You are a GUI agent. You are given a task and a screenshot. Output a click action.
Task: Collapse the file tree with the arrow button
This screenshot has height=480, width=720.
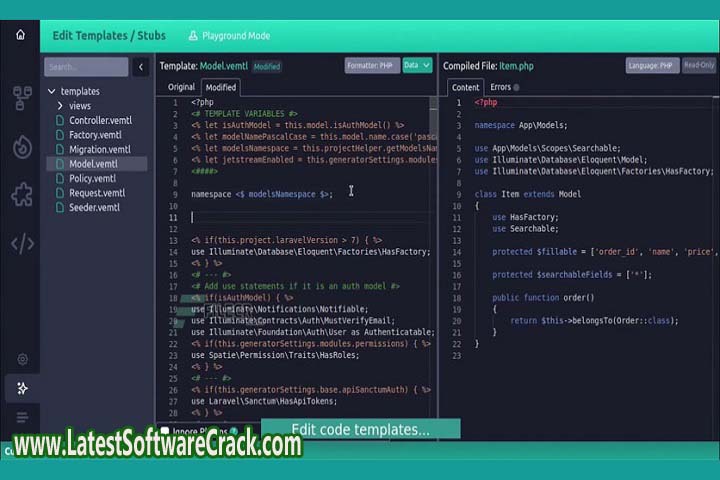pos(141,67)
